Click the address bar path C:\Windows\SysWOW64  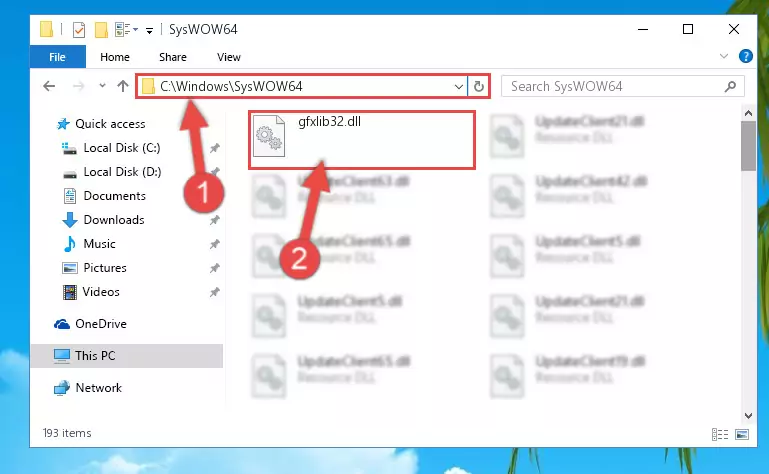pos(231,86)
